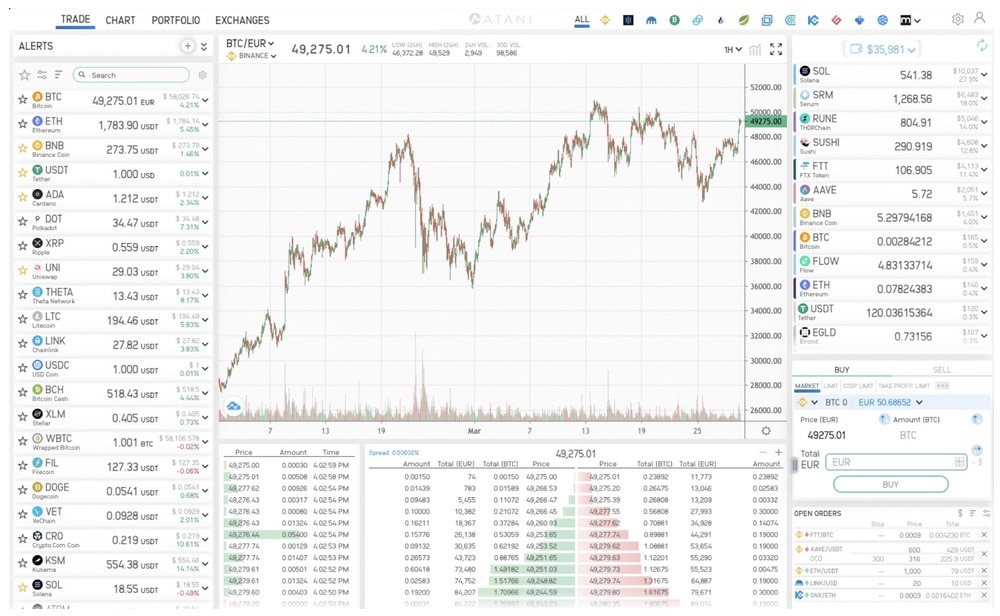Click the portfolio refresh icon
This screenshot has height=616, width=1000.
(x=981, y=46)
